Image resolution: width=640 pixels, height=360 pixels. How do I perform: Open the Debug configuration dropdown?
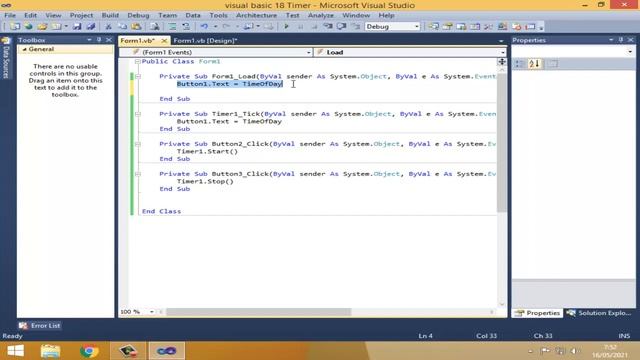[x=417, y=27]
